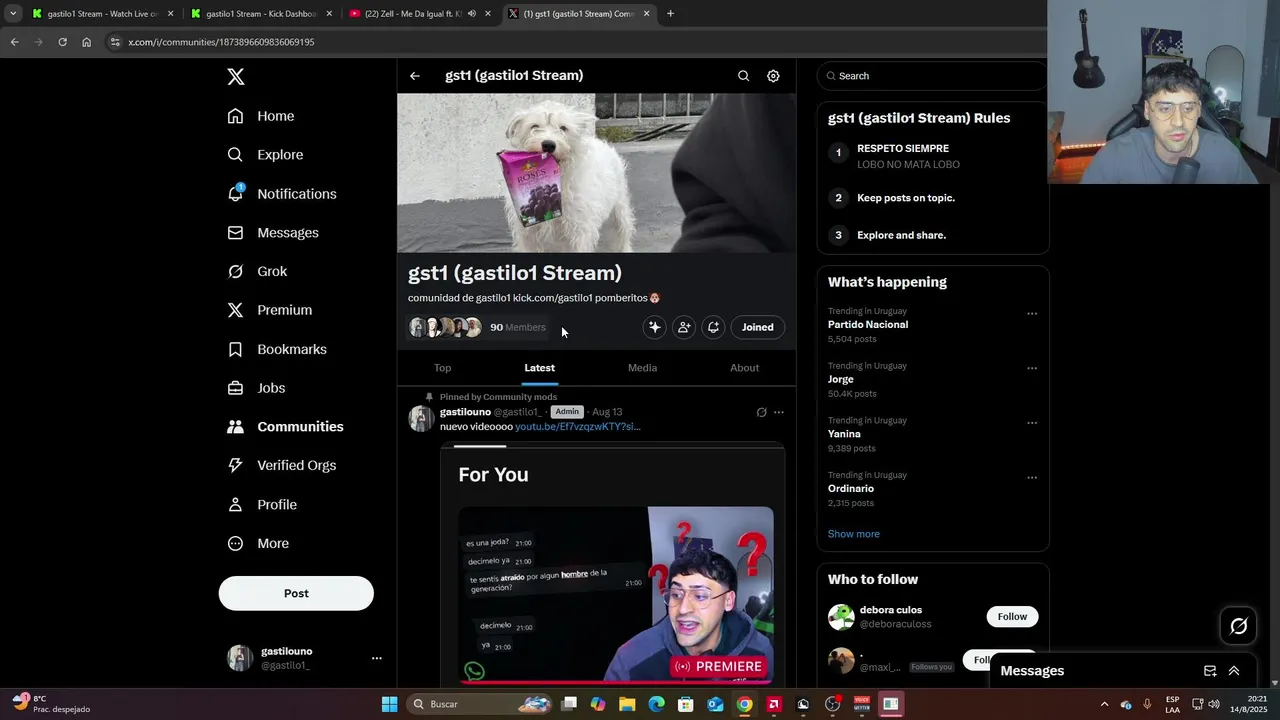Toggle community notifications bell icon
Viewport: 1280px width, 720px height.
pos(713,327)
